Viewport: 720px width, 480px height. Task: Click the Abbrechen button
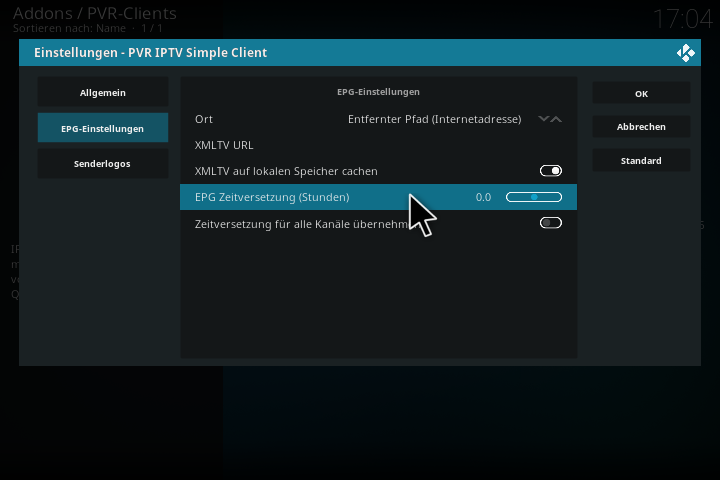[x=641, y=127]
